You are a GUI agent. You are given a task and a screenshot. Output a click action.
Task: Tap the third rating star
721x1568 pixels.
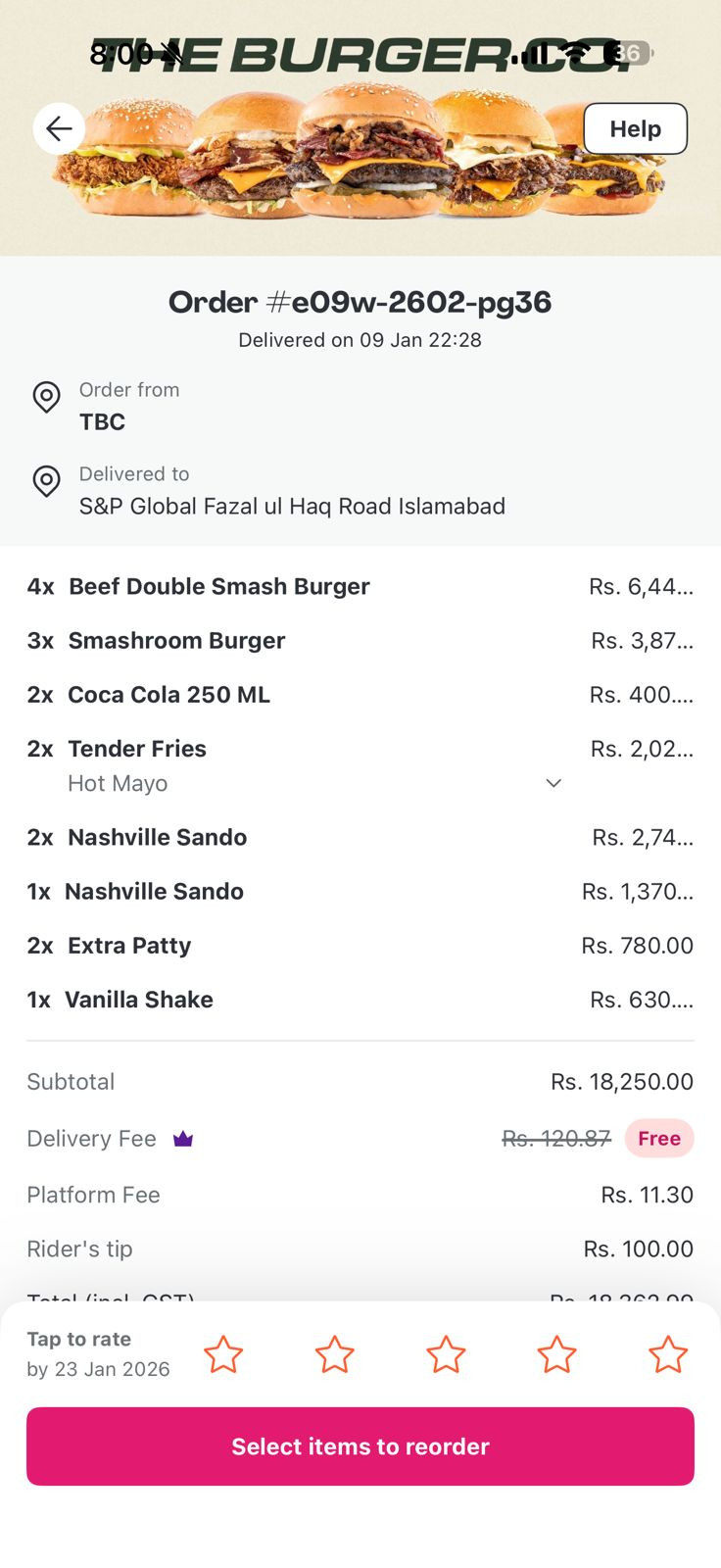click(x=446, y=1354)
